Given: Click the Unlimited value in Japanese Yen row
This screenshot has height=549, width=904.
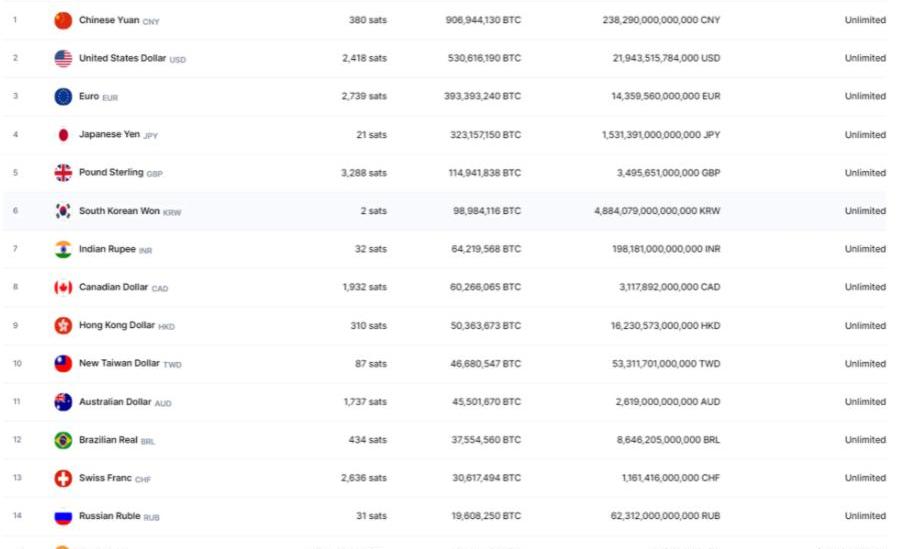Looking at the screenshot, I should (864, 135).
